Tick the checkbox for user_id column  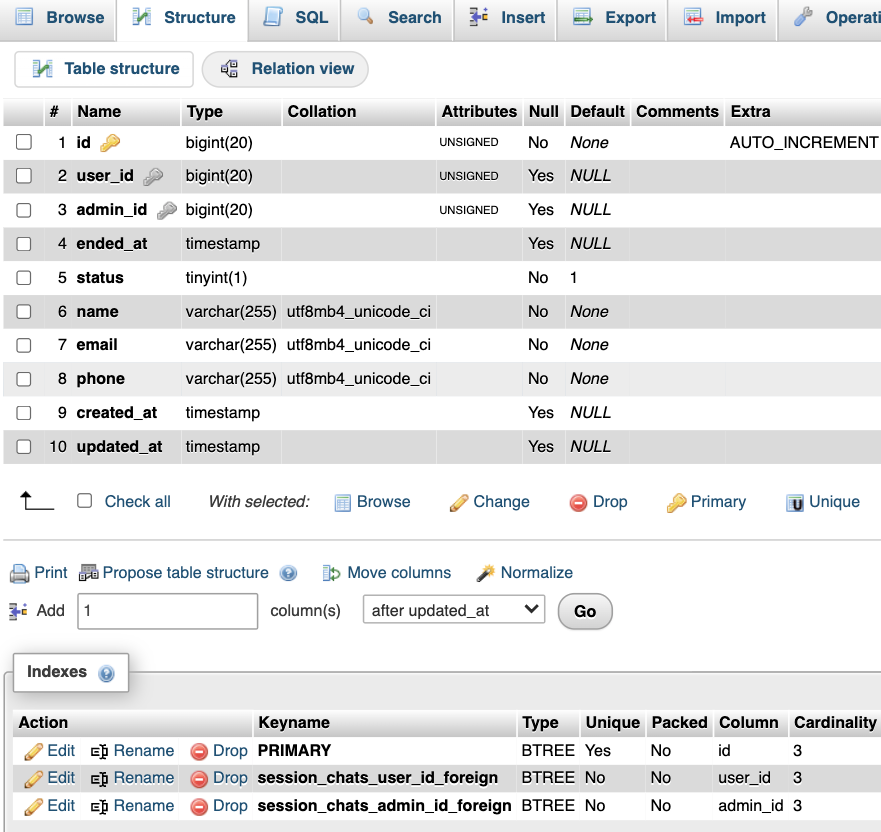[x=24, y=176]
